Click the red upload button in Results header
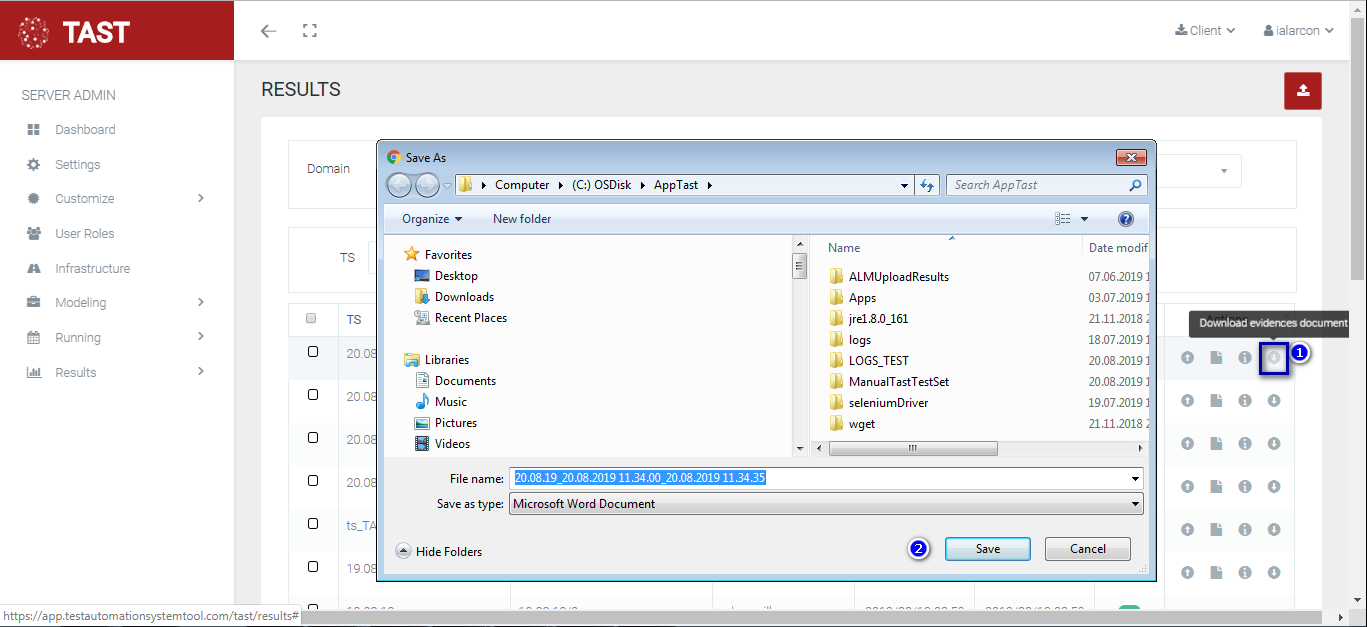Image resolution: width=1367 pixels, height=627 pixels. (x=1303, y=91)
